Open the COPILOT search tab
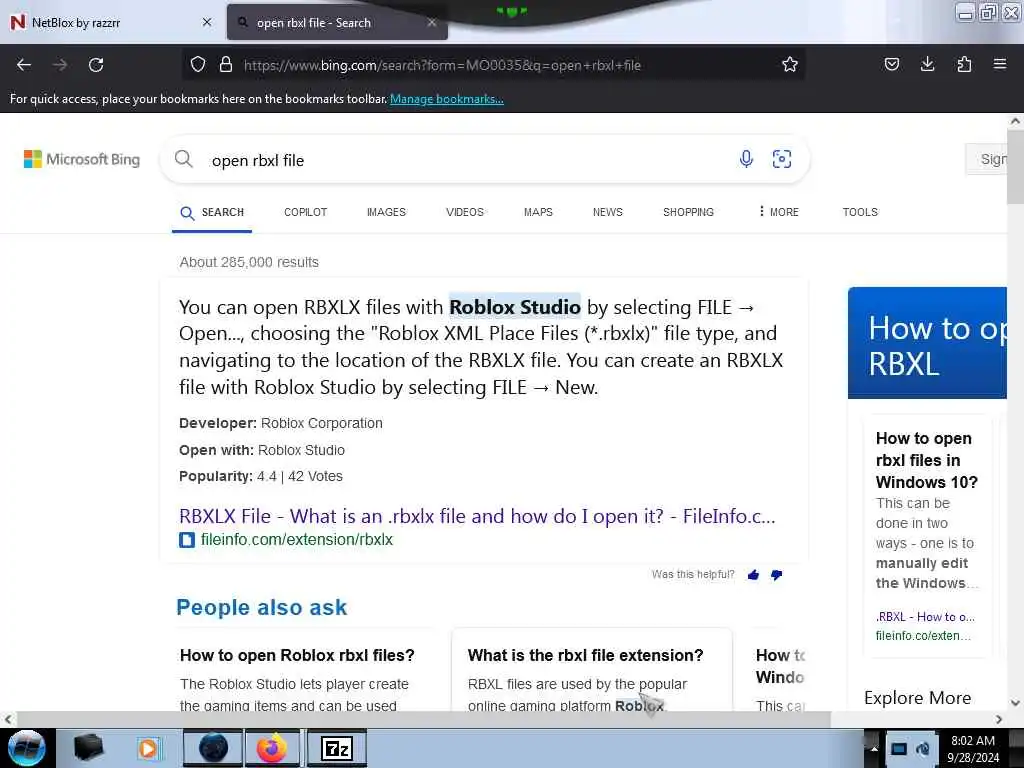The image size is (1024, 768). [x=306, y=212]
